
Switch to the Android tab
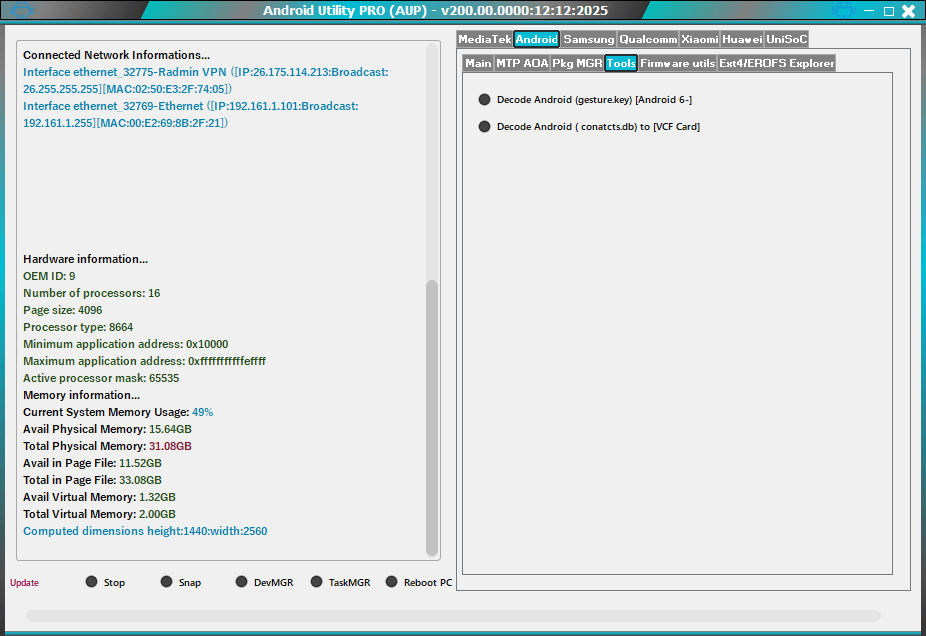coord(536,39)
